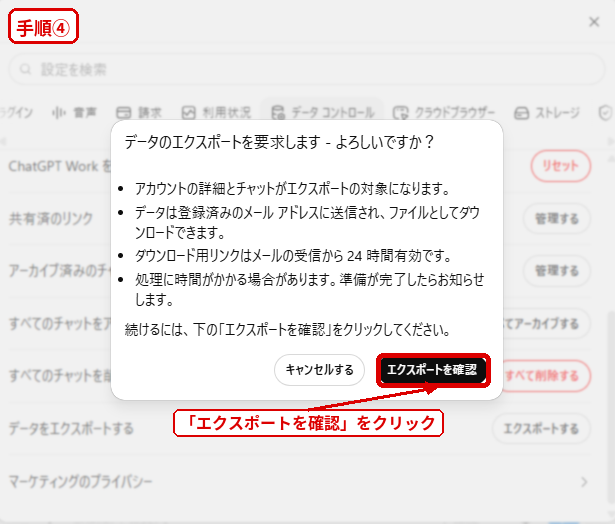The image size is (615, 524).
Task: Click the 共有済のリンク label
Action: click(x=51, y=218)
